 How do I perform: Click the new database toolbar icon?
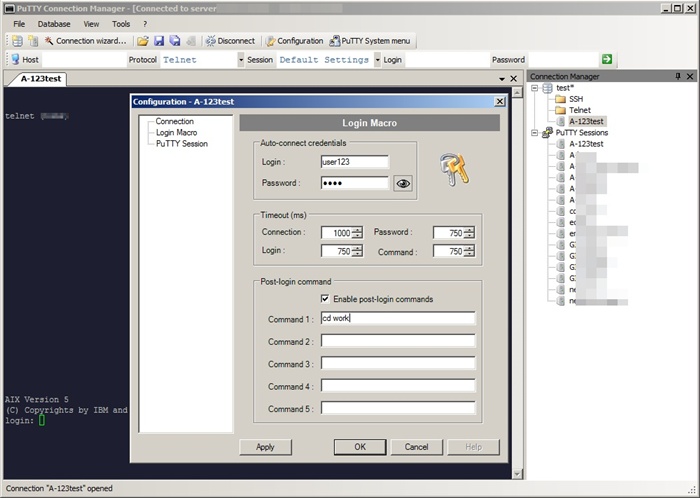click(17, 41)
